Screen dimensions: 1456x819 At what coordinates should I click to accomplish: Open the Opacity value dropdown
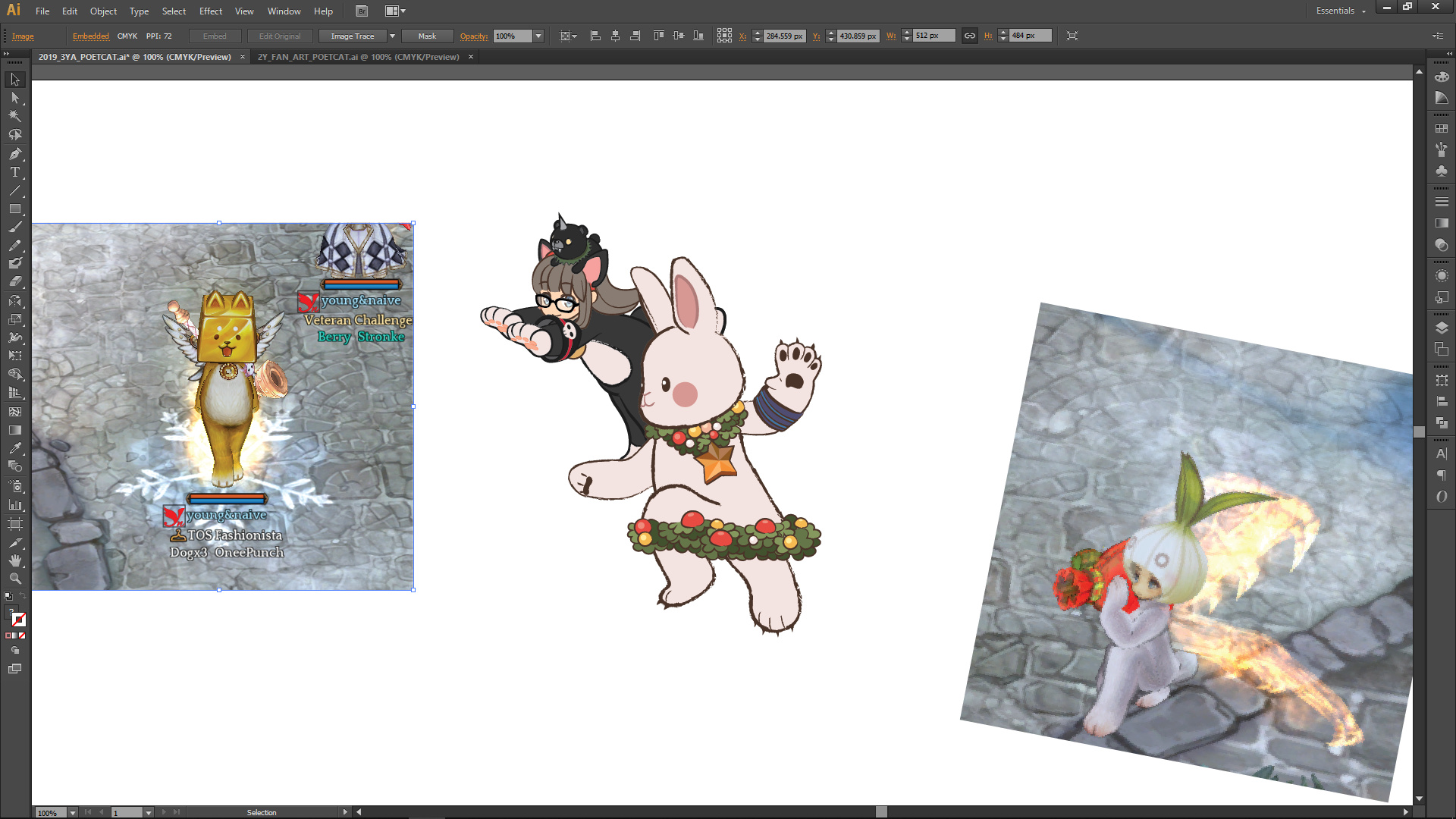(538, 36)
